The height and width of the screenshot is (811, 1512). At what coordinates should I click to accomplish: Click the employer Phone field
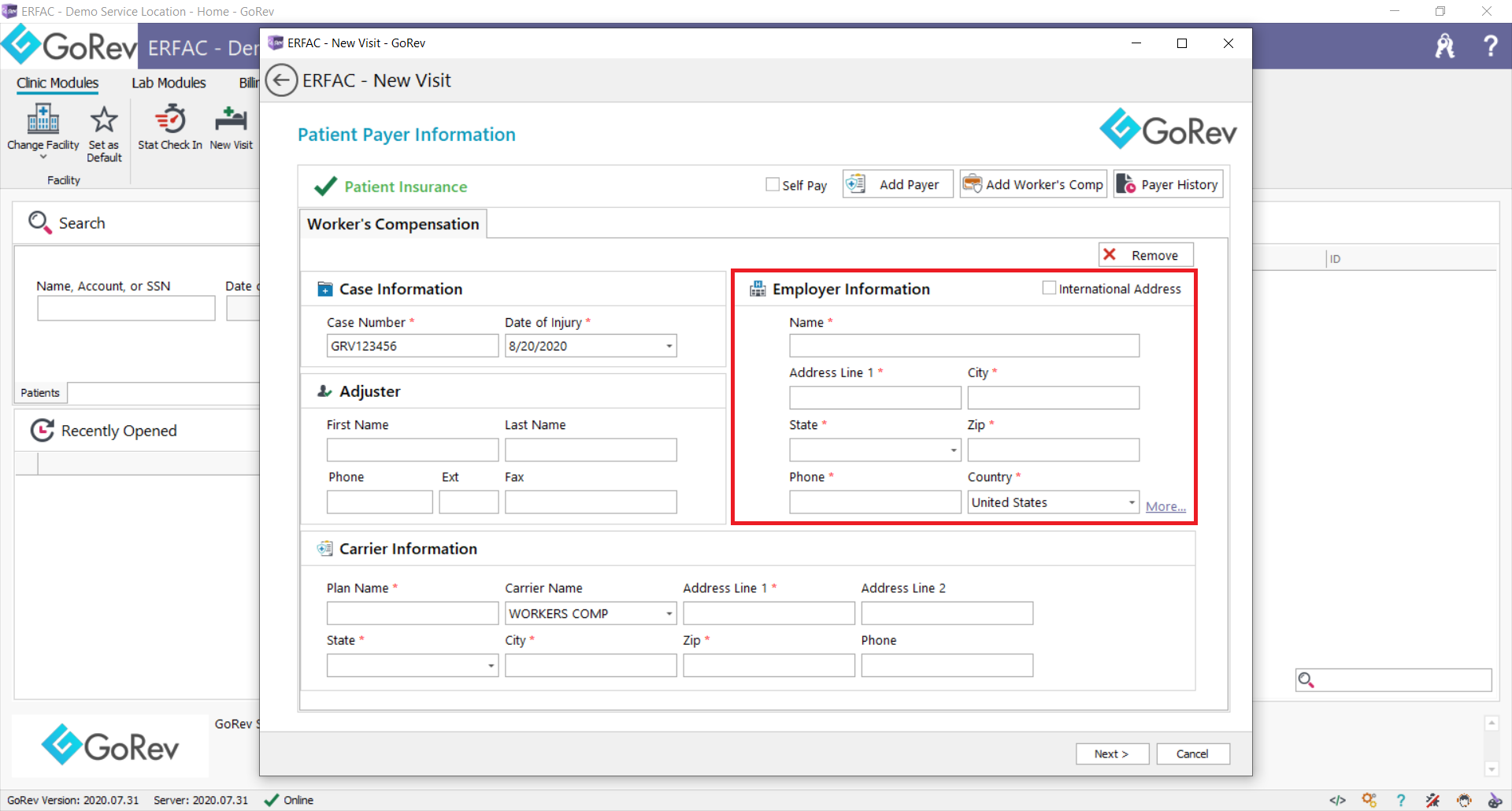[875, 502]
